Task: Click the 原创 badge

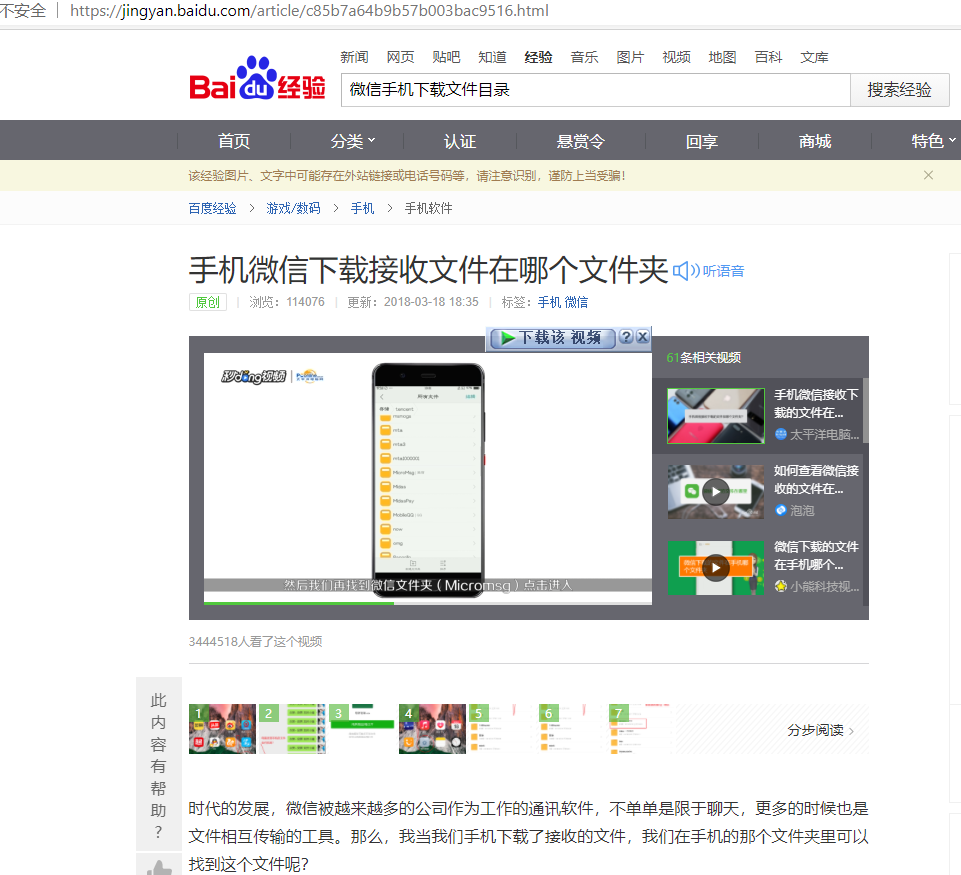Action: [208, 302]
